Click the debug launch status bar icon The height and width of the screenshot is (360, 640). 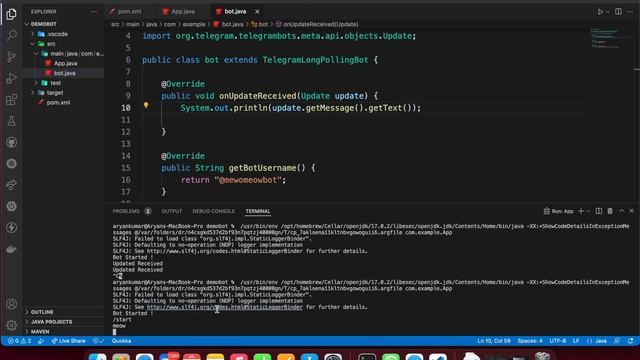click(41, 341)
